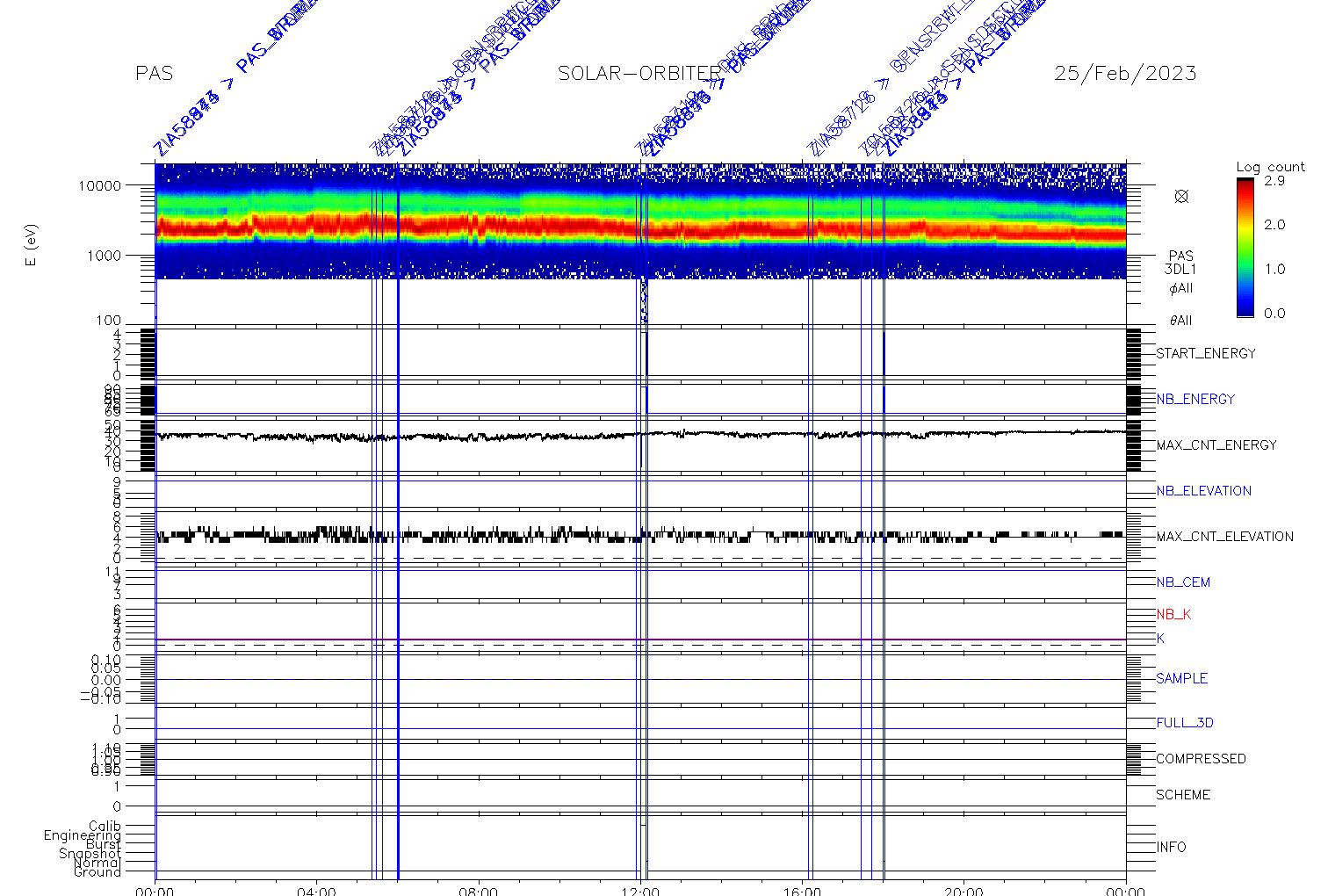Click the 'SCHEME' panel label
Screen dimensions: 1328x896
click(1183, 795)
